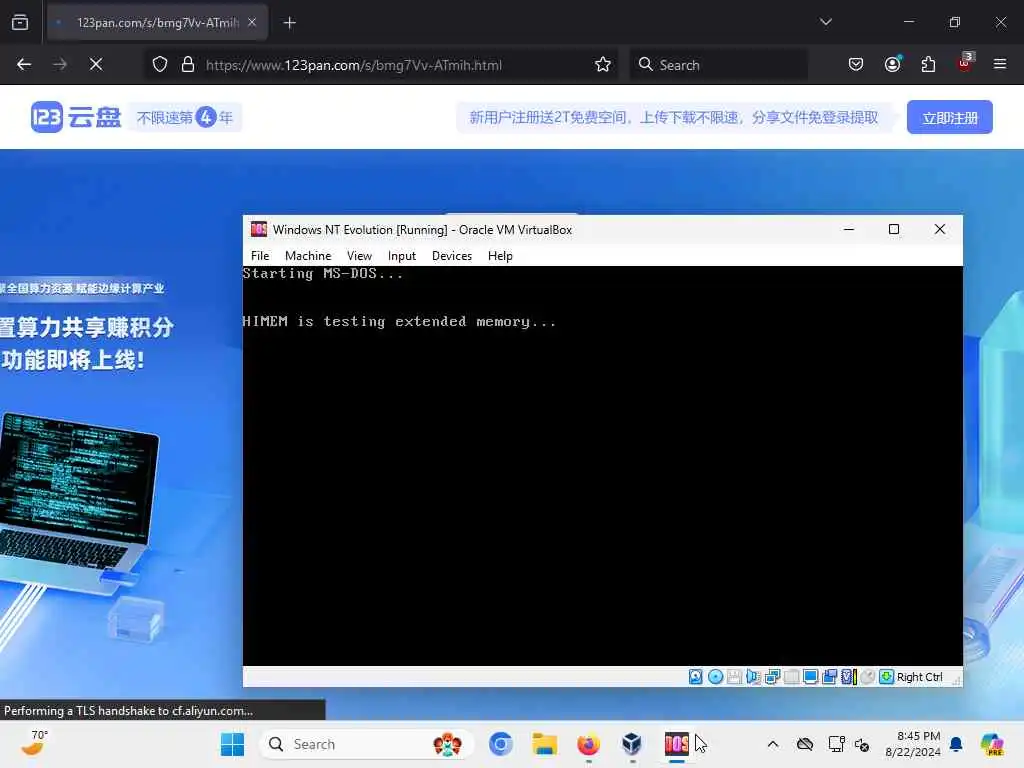
Task: Open the Firefox hamburger application menu
Action: (x=1000, y=64)
